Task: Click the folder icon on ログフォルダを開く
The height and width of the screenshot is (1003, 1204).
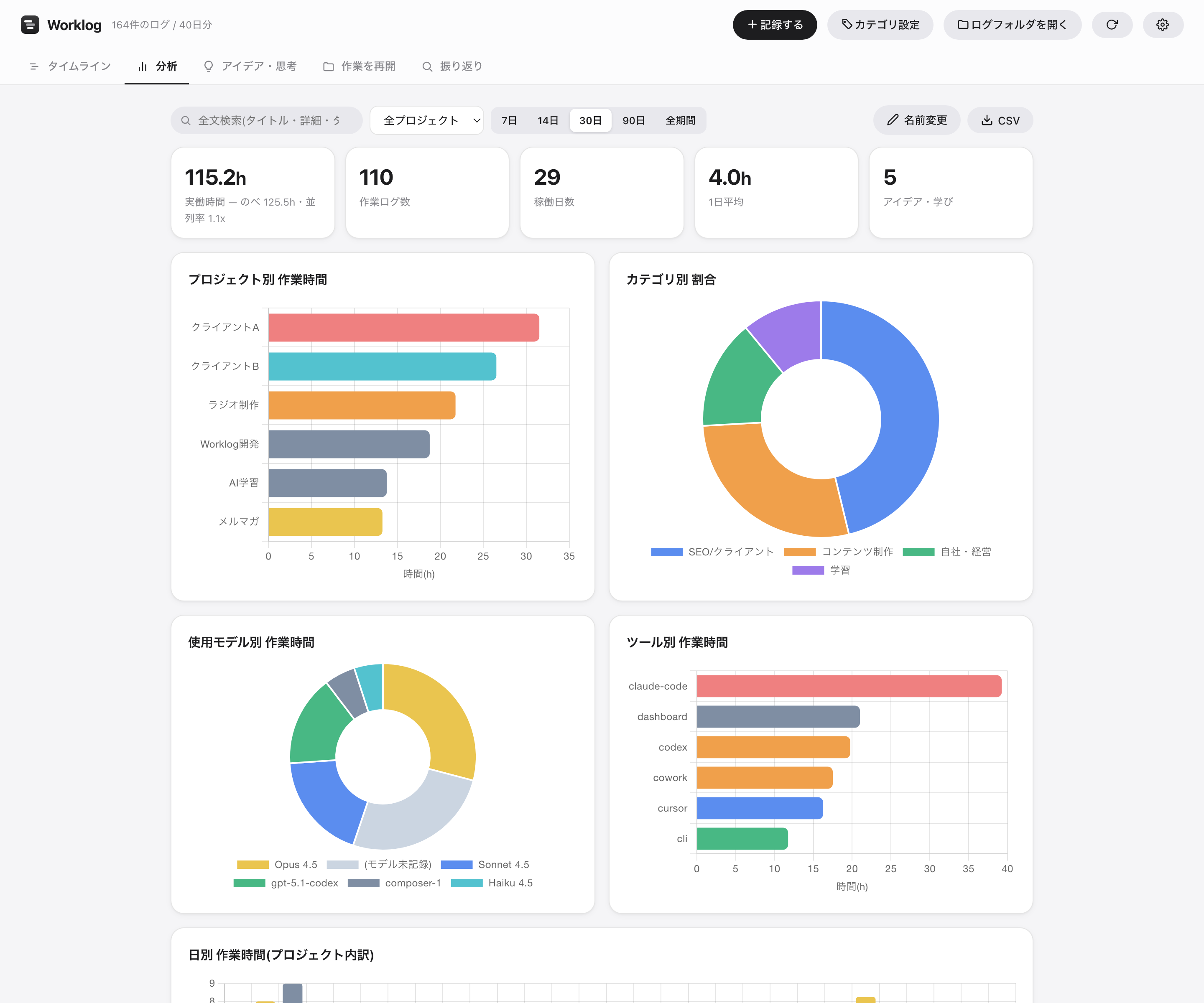Action: (963, 25)
